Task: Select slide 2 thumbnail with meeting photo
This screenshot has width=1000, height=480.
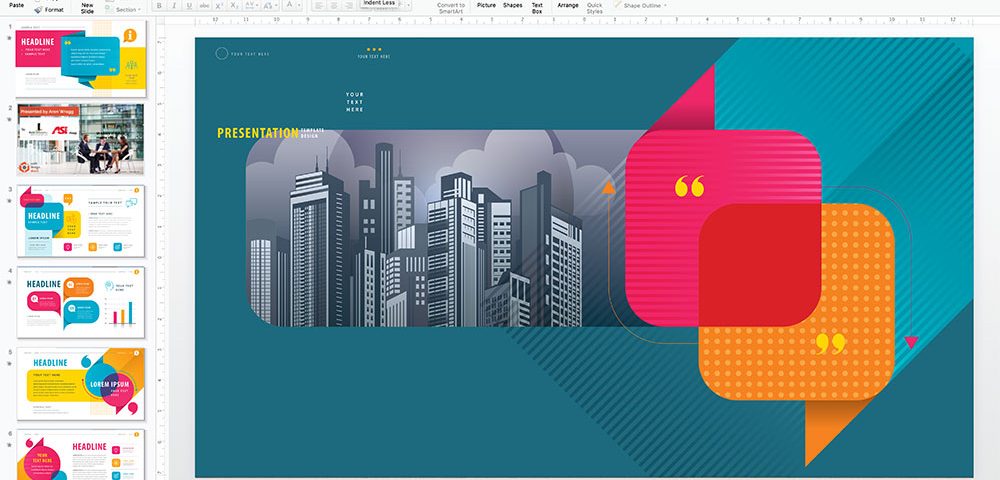Action: [80, 139]
